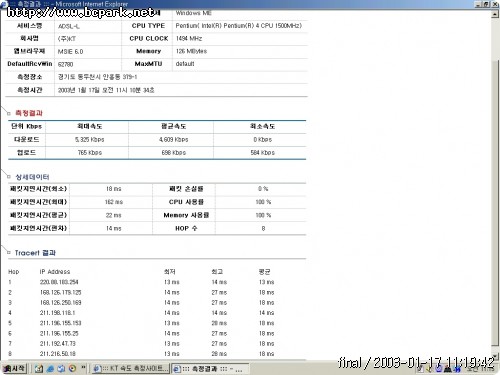Select the 4,609 Kbps download average
The image size is (500, 375).
click(x=174, y=139)
